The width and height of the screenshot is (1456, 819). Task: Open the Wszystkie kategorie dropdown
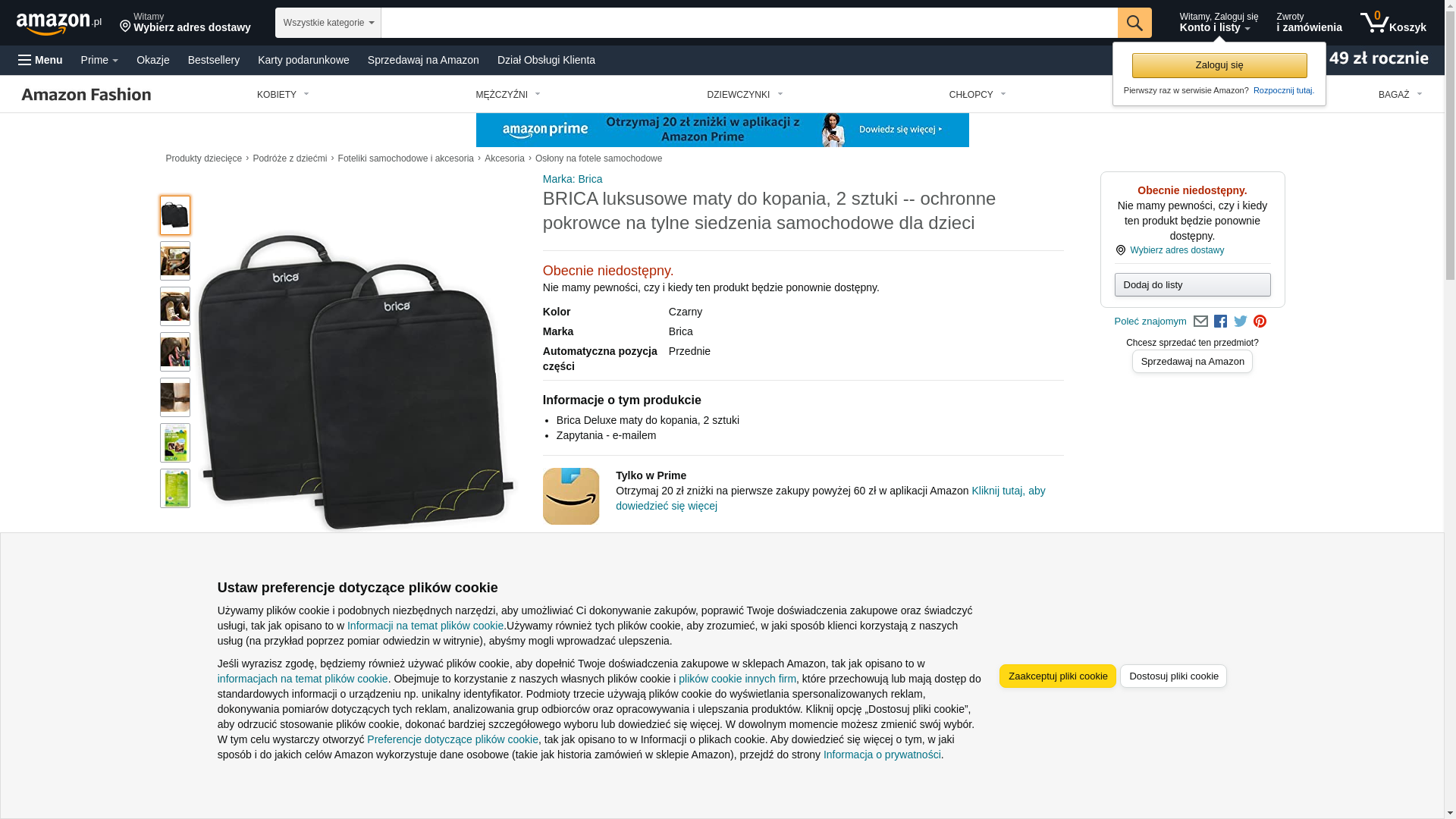328,23
